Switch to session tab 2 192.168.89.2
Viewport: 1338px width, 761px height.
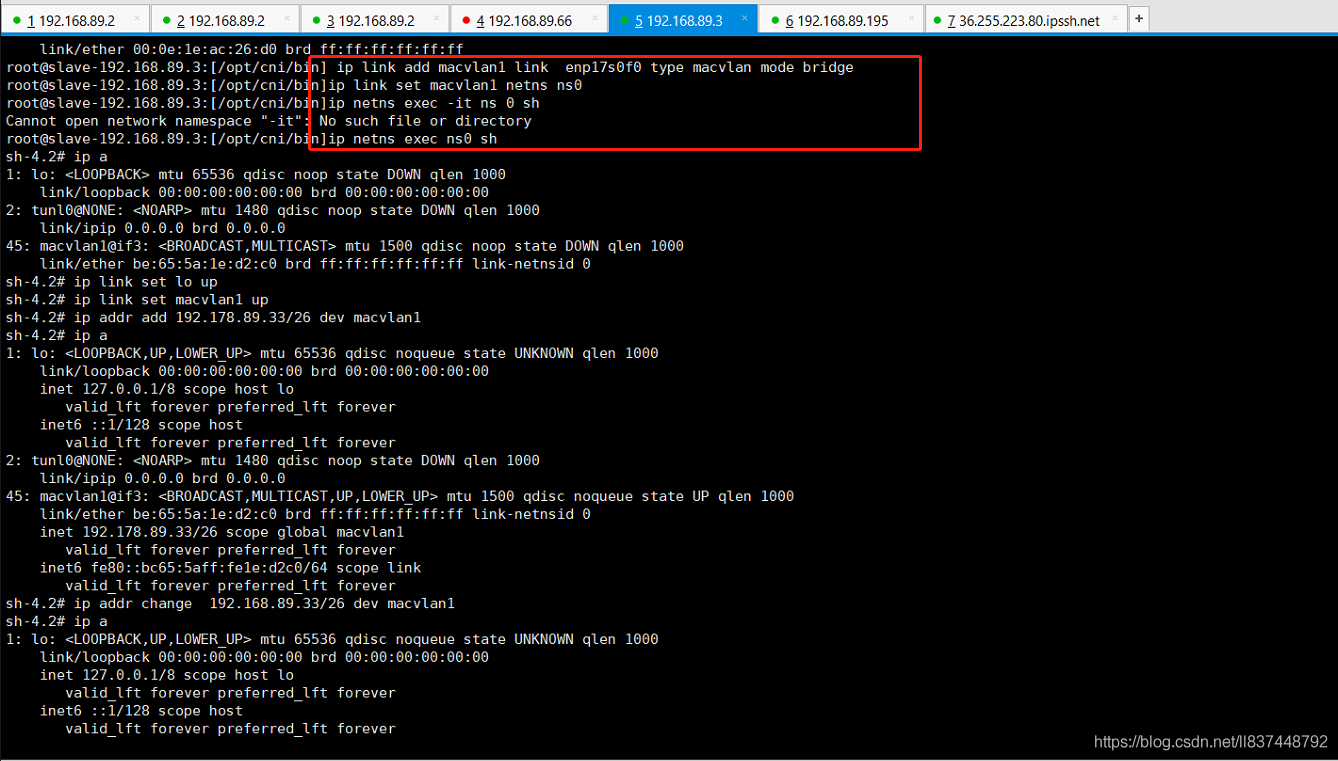pos(225,20)
